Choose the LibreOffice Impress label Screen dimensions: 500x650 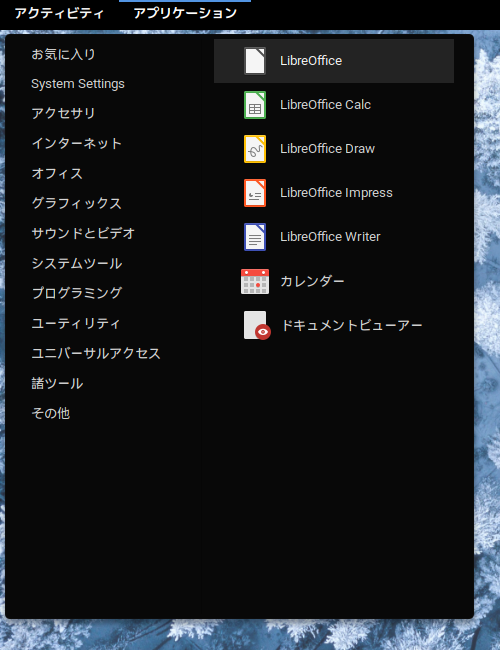336,193
